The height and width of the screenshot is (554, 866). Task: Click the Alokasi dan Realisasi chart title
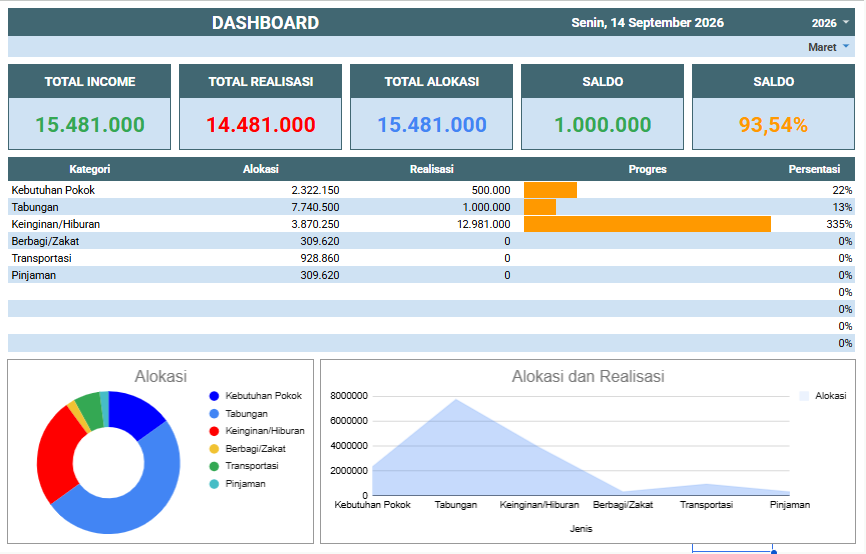point(588,377)
